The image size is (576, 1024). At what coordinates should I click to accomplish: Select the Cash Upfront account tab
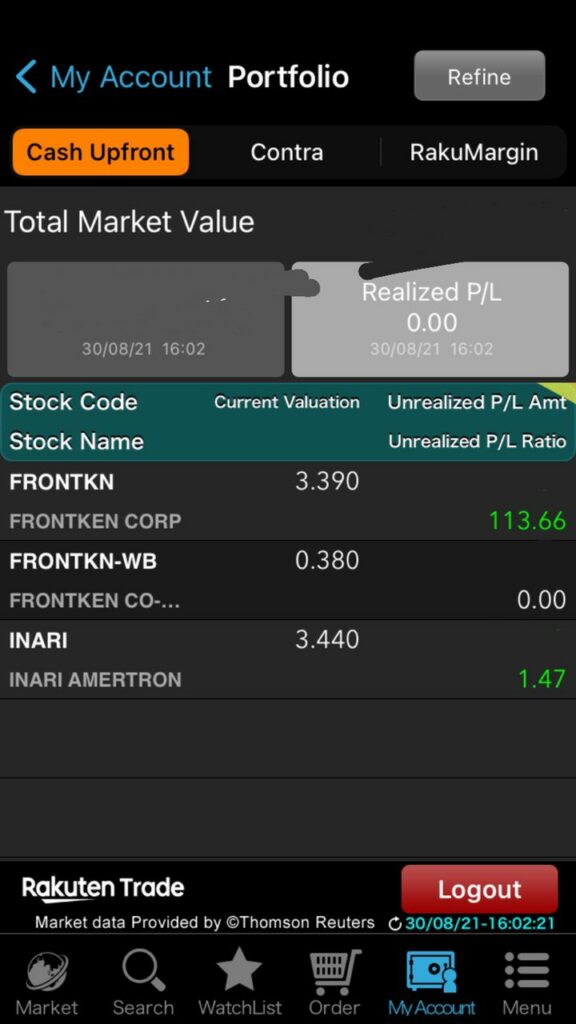point(101,152)
